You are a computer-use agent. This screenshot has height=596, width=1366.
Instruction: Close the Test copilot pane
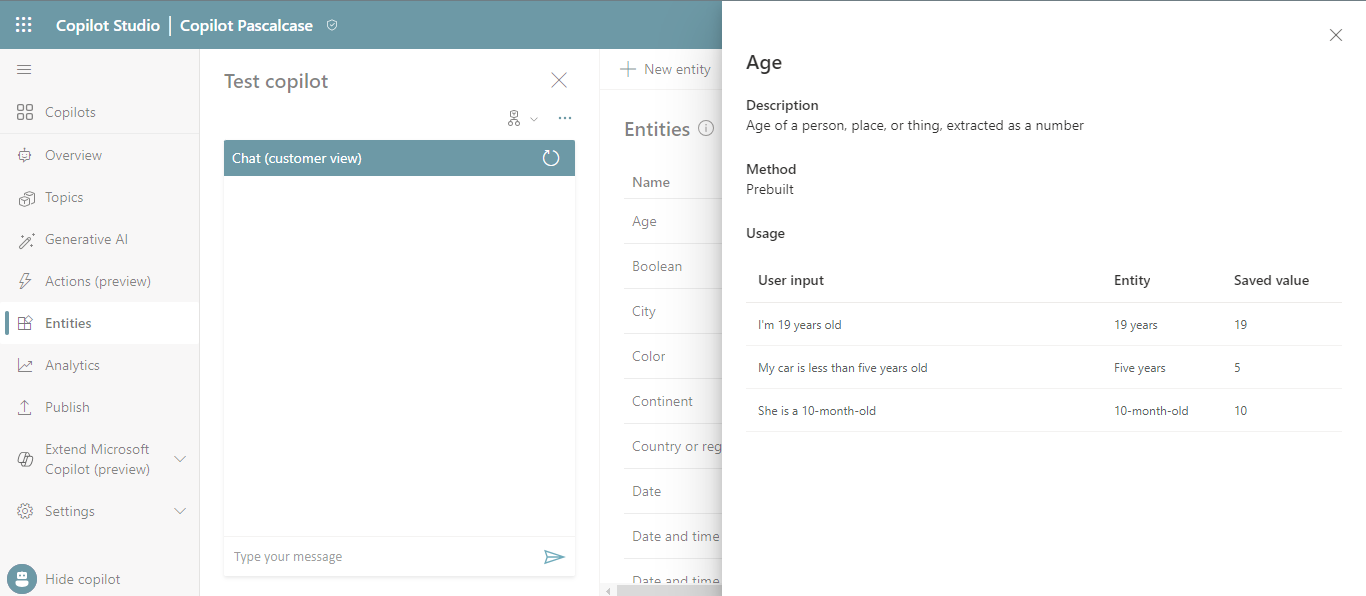tap(559, 80)
